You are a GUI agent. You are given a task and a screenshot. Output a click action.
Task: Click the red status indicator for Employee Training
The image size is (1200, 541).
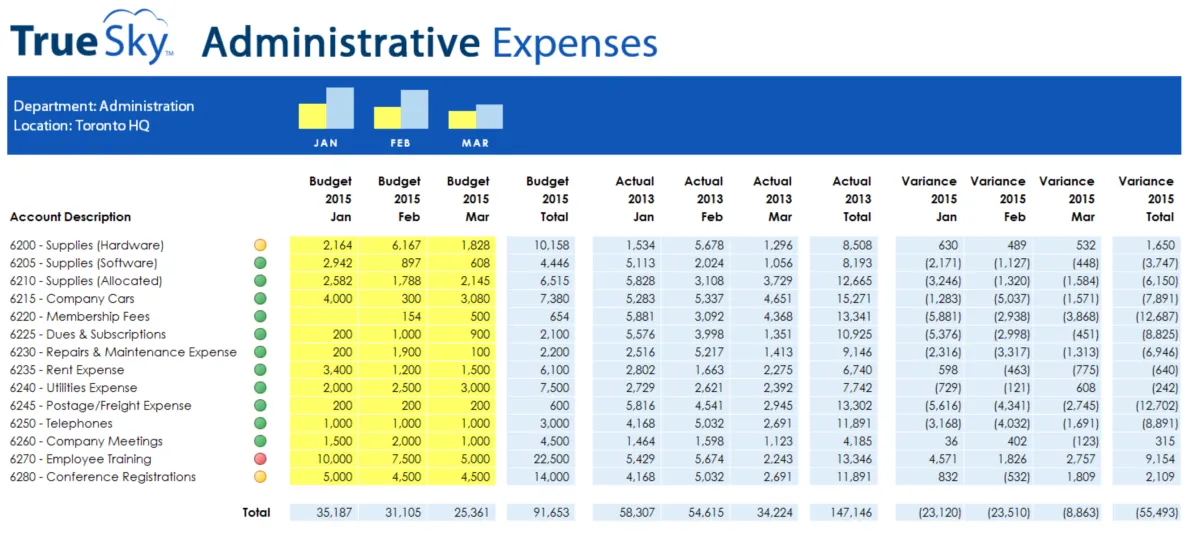pyautogui.click(x=260, y=459)
